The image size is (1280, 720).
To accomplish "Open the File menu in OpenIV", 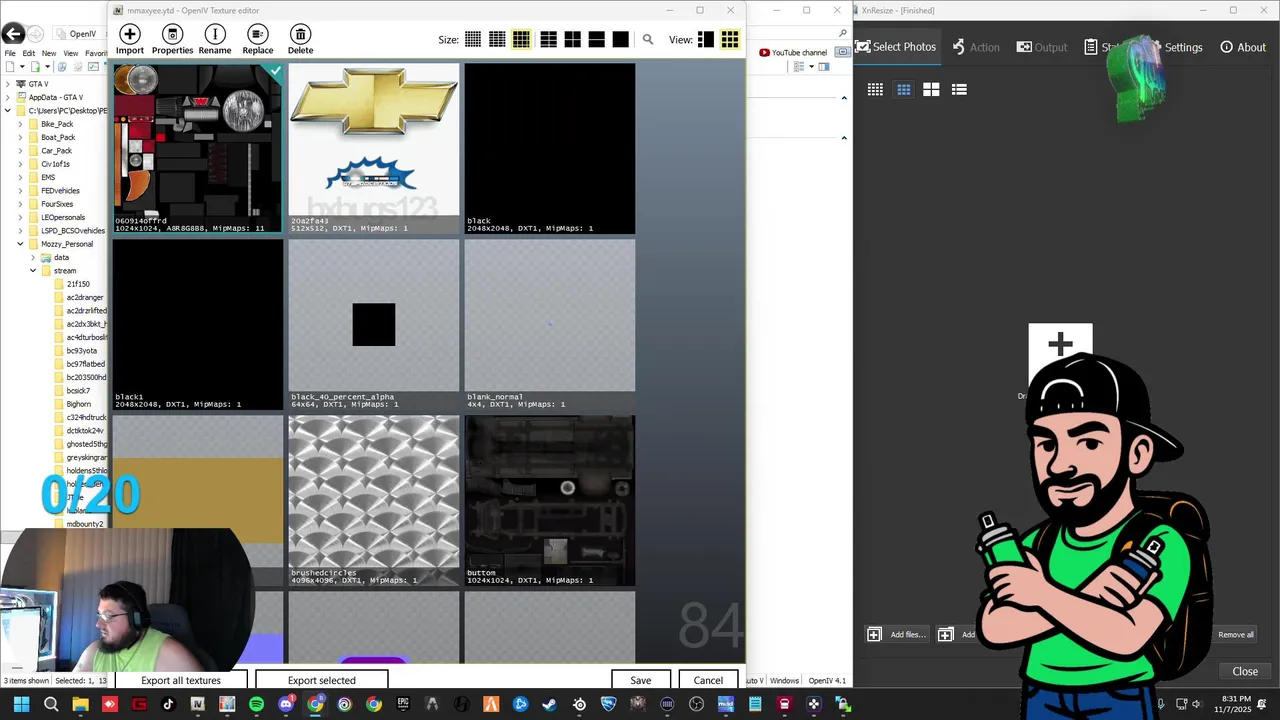I will click(11, 53).
